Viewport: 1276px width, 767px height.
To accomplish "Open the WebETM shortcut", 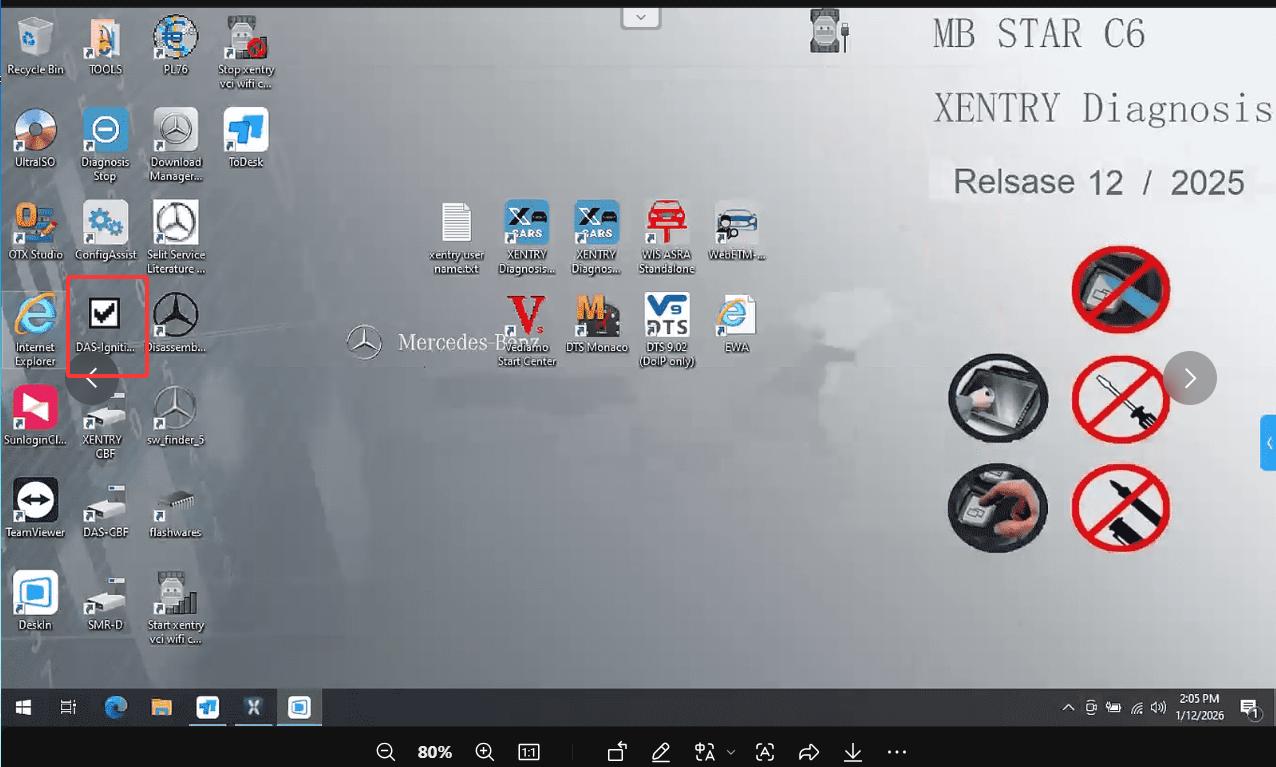I will pos(737,231).
